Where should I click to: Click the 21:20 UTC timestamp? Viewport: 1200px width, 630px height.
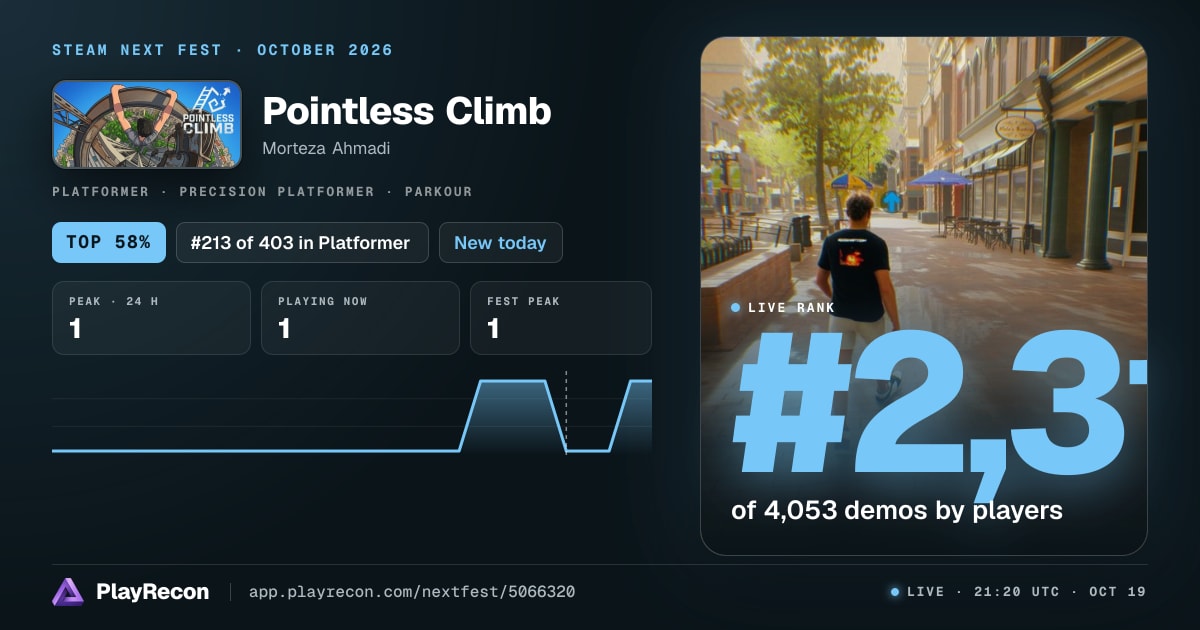point(1017,592)
